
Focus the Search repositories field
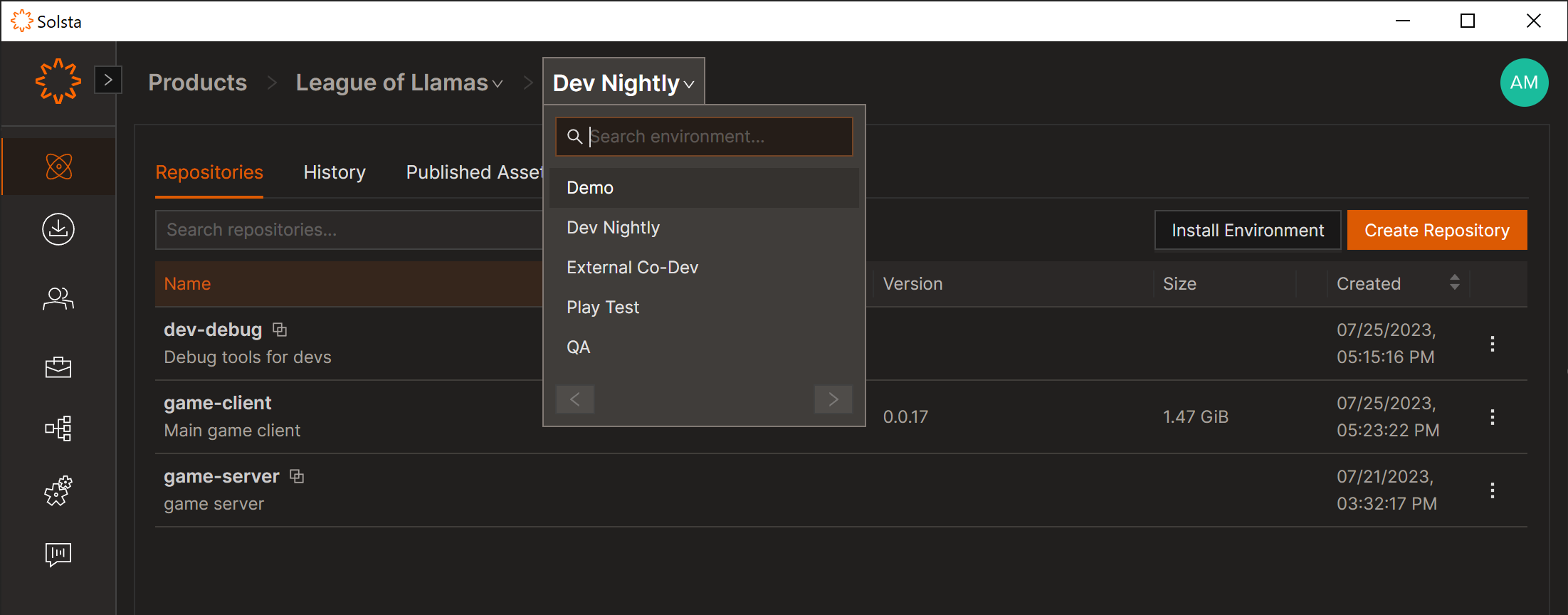(349, 230)
